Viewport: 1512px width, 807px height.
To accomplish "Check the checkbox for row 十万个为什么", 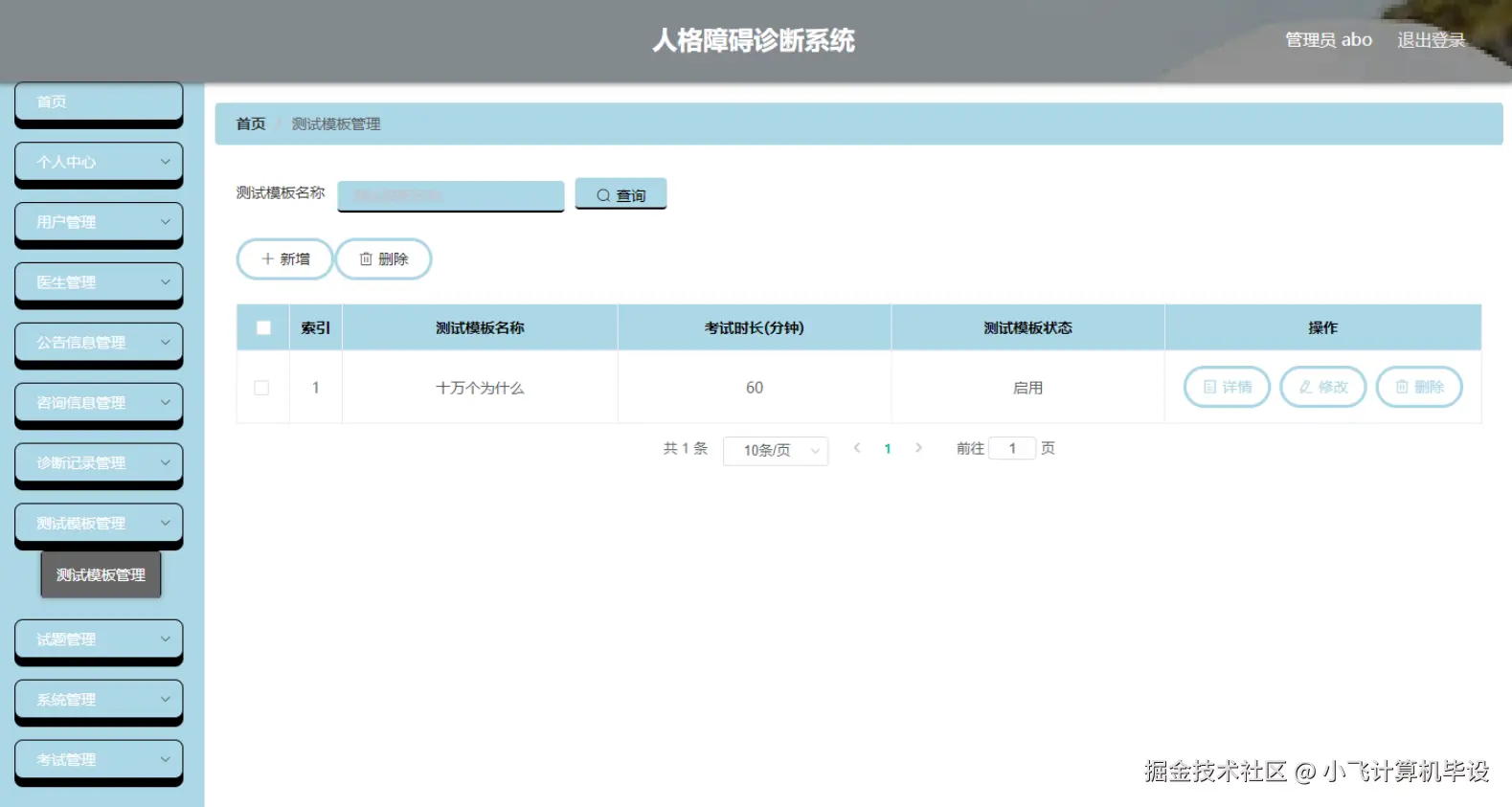I will tap(261, 388).
